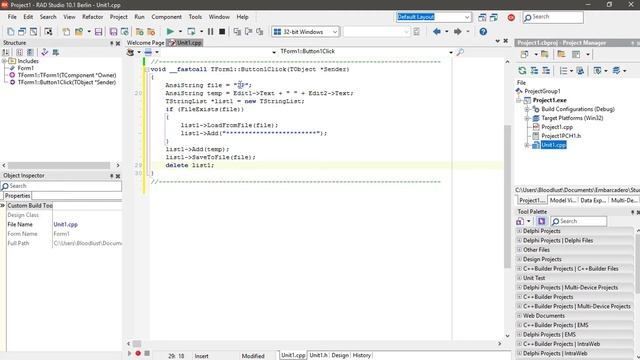Switch to the Welcome Page tab
The height and width of the screenshot is (360, 640).
point(145,42)
